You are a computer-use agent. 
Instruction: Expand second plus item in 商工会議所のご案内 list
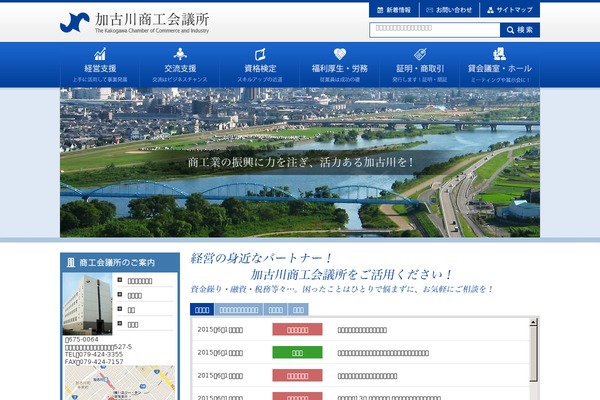pos(120,294)
